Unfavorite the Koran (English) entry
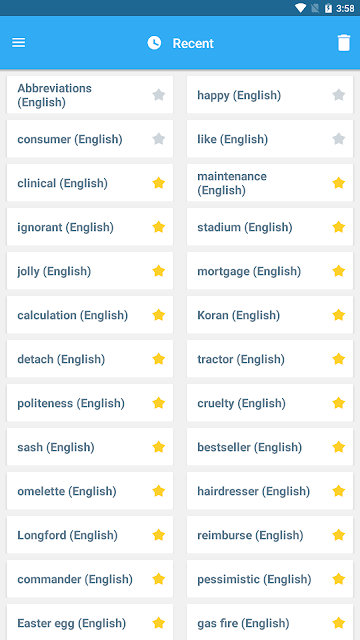The height and width of the screenshot is (640, 360). (x=338, y=315)
